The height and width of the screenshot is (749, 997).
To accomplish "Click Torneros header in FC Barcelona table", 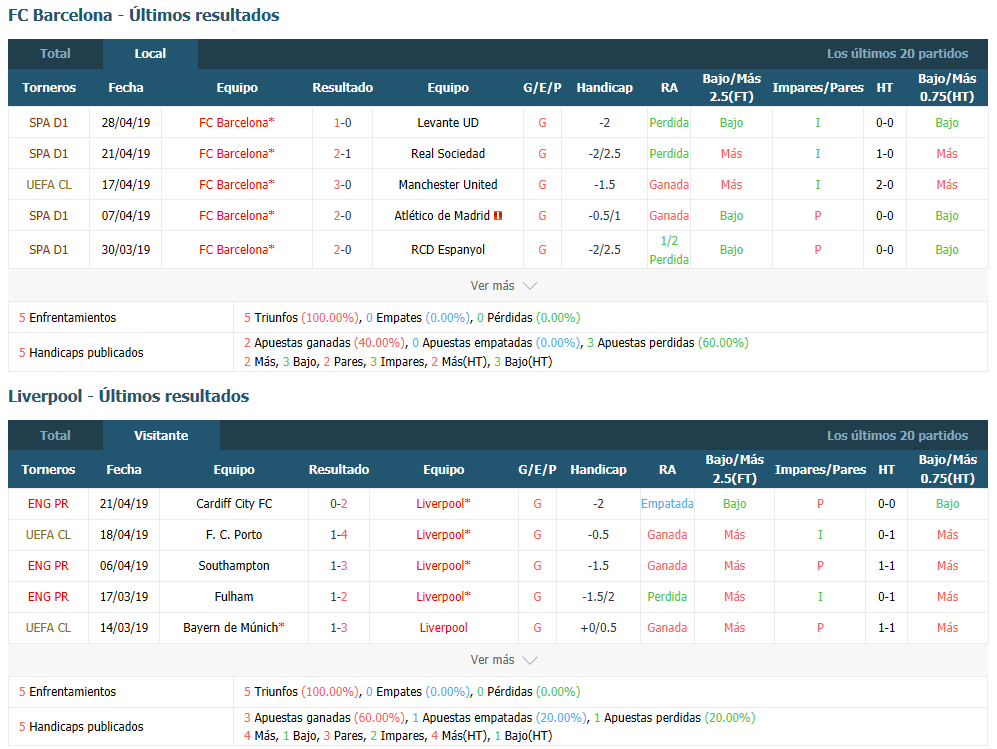I will [49, 88].
